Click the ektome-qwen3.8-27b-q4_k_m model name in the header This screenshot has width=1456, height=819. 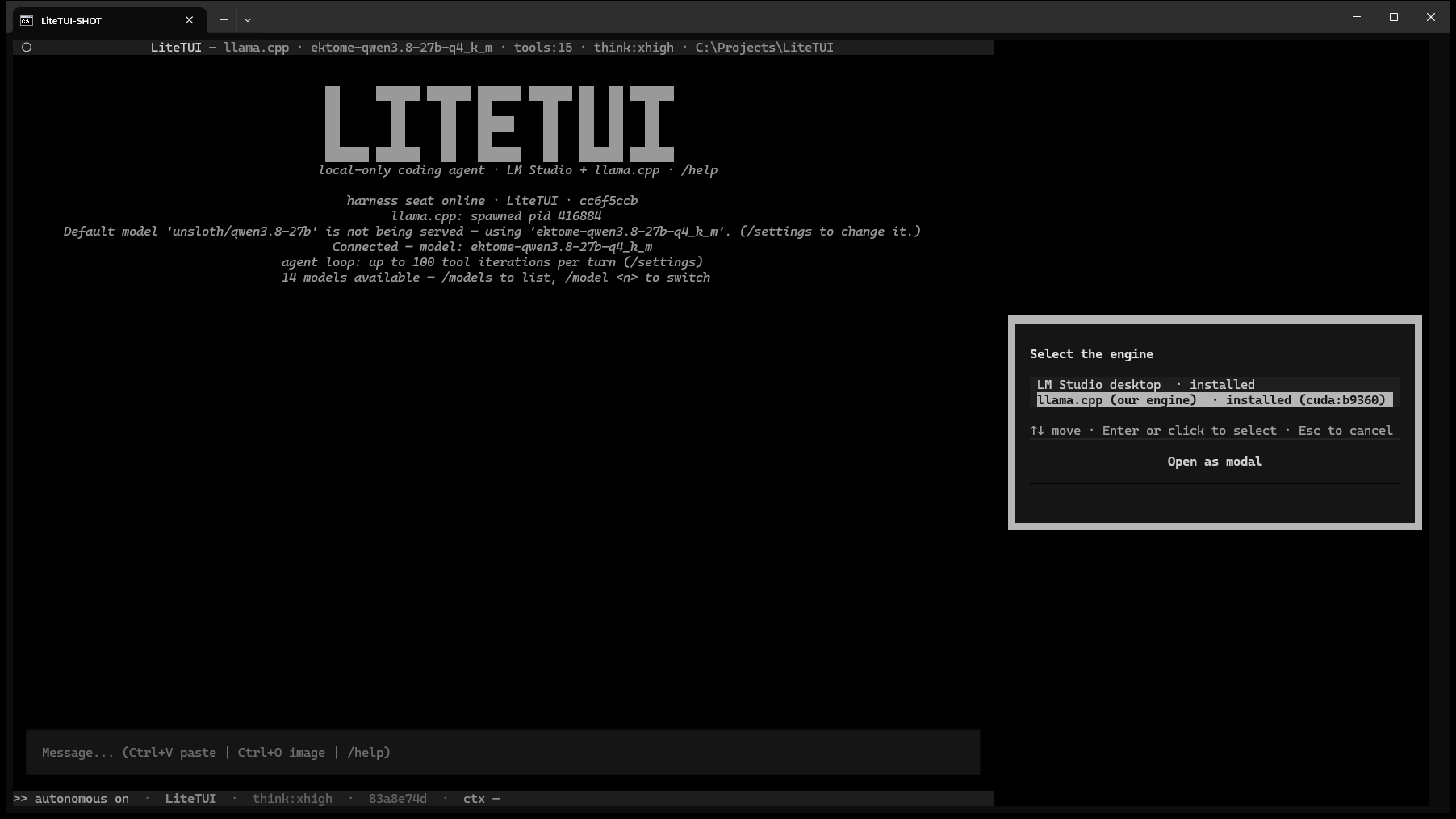tap(401, 48)
